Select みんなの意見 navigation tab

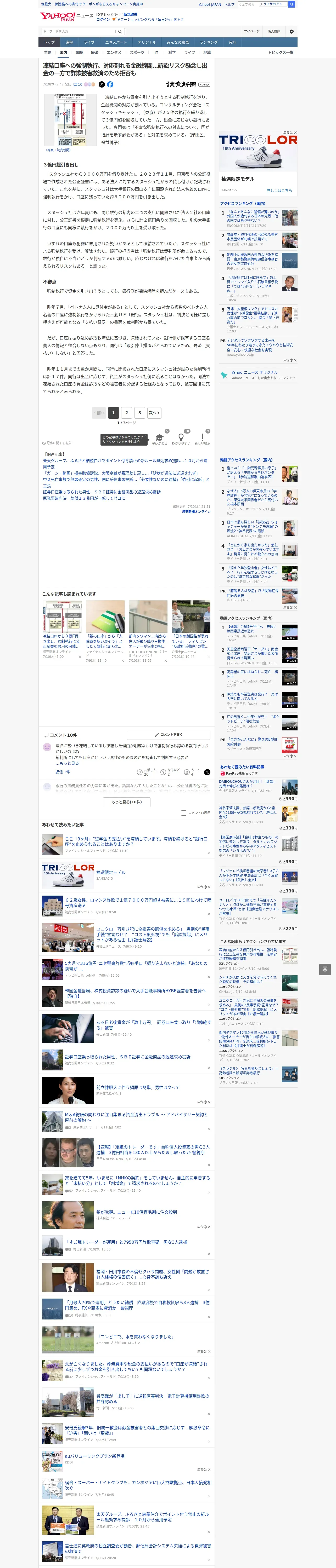[x=178, y=43]
